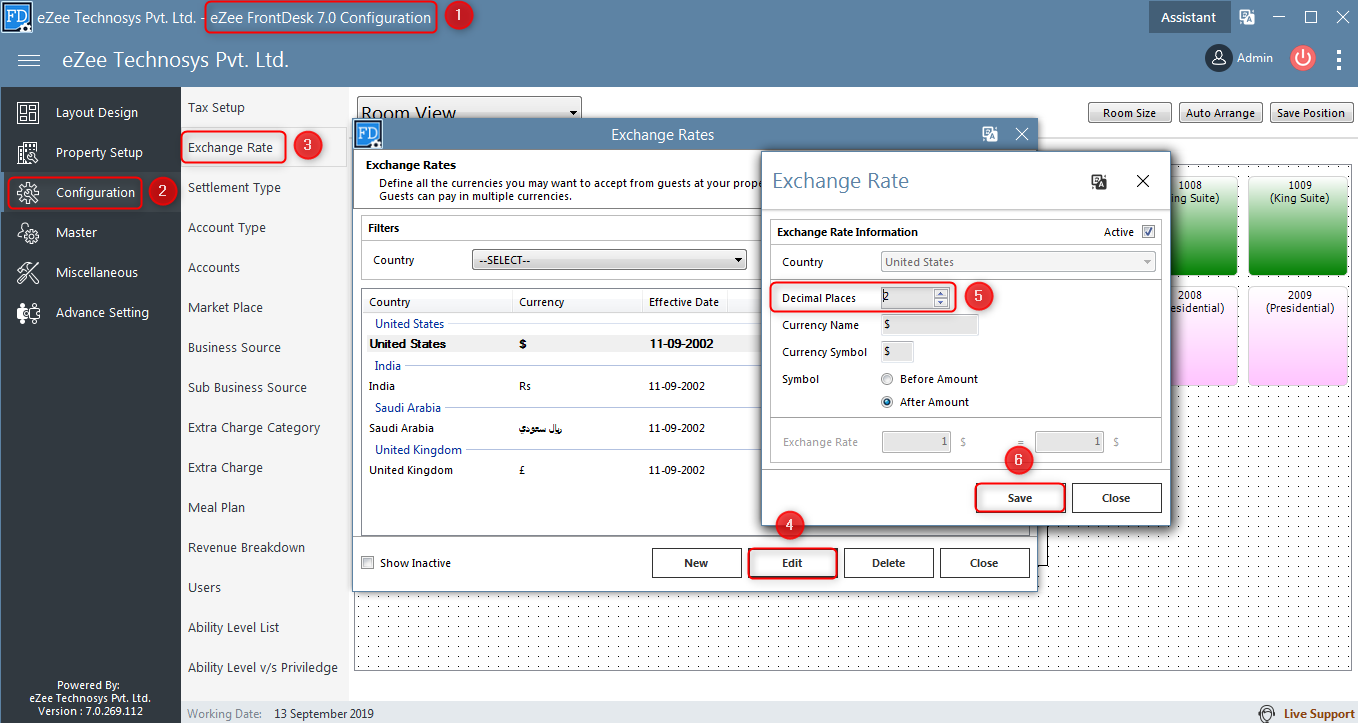This screenshot has height=723, width=1358.
Task: Open the Room View dropdown
Action: (x=469, y=112)
